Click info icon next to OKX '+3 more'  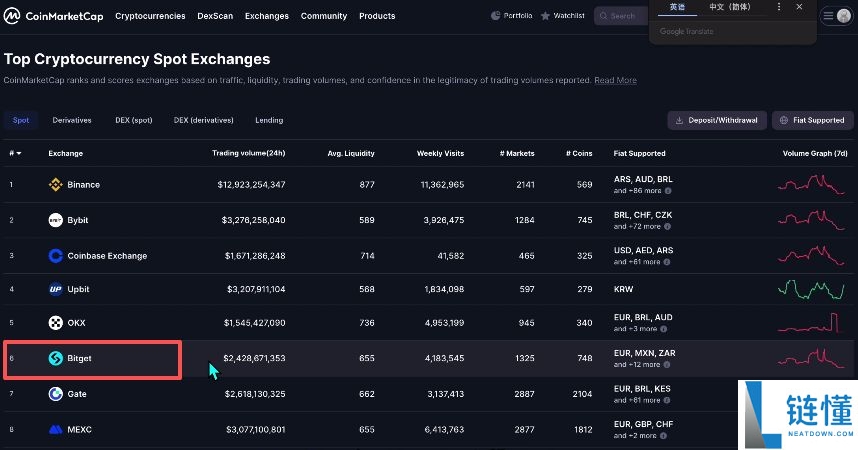click(663, 329)
